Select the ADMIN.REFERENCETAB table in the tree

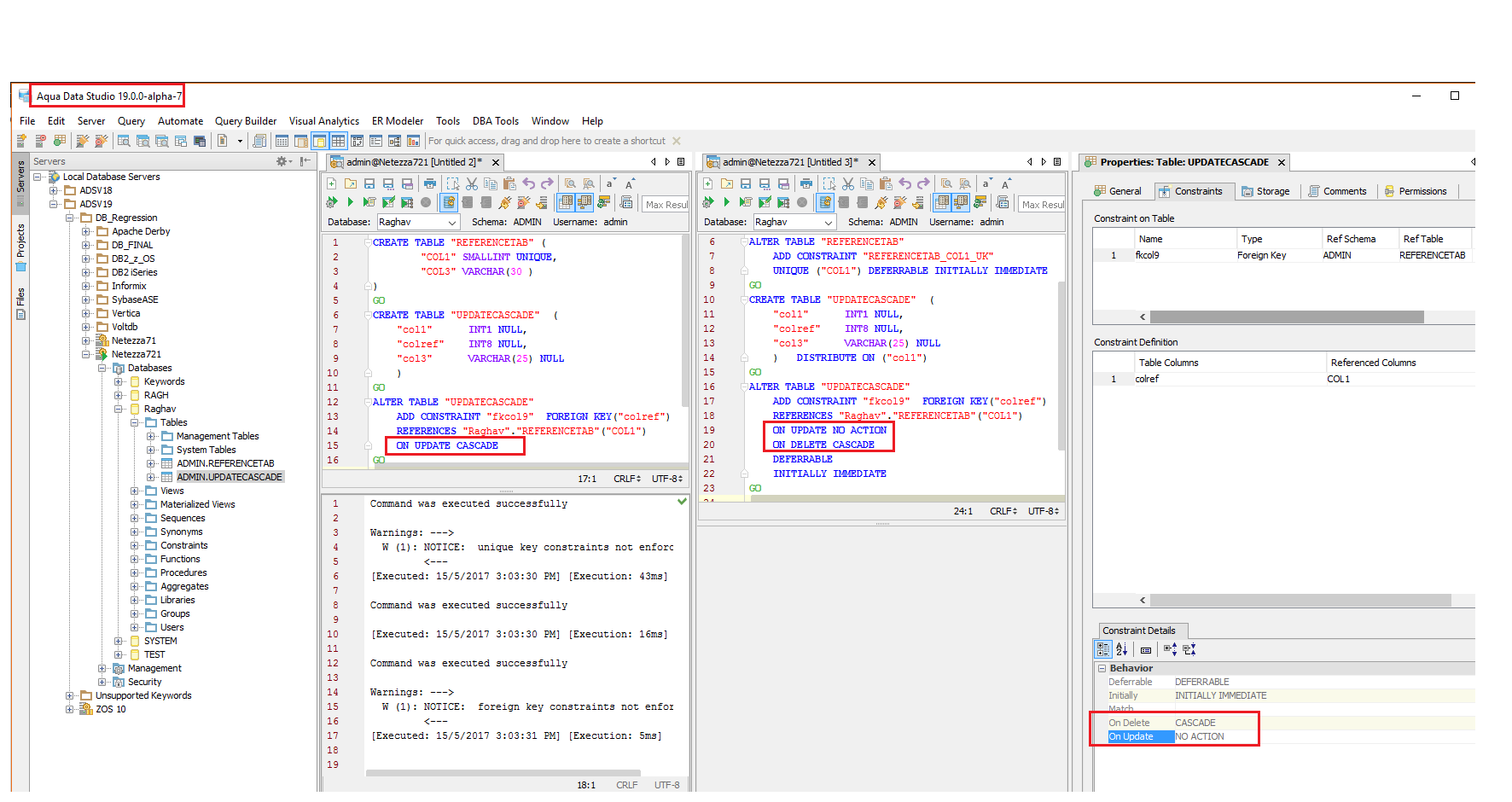pos(225,463)
